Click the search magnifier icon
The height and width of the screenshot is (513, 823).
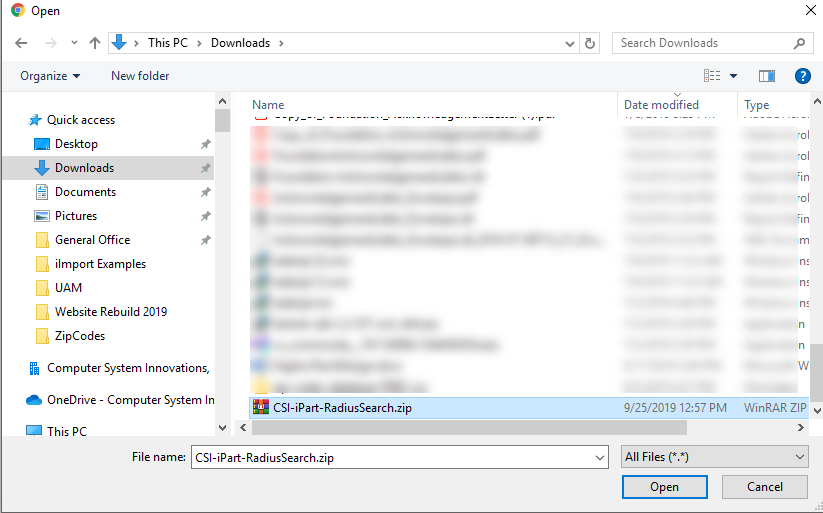(x=799, y=43)
